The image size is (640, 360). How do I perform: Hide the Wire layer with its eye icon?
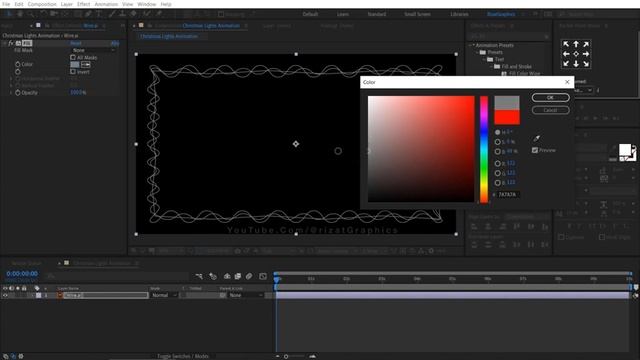coord(5,295)
